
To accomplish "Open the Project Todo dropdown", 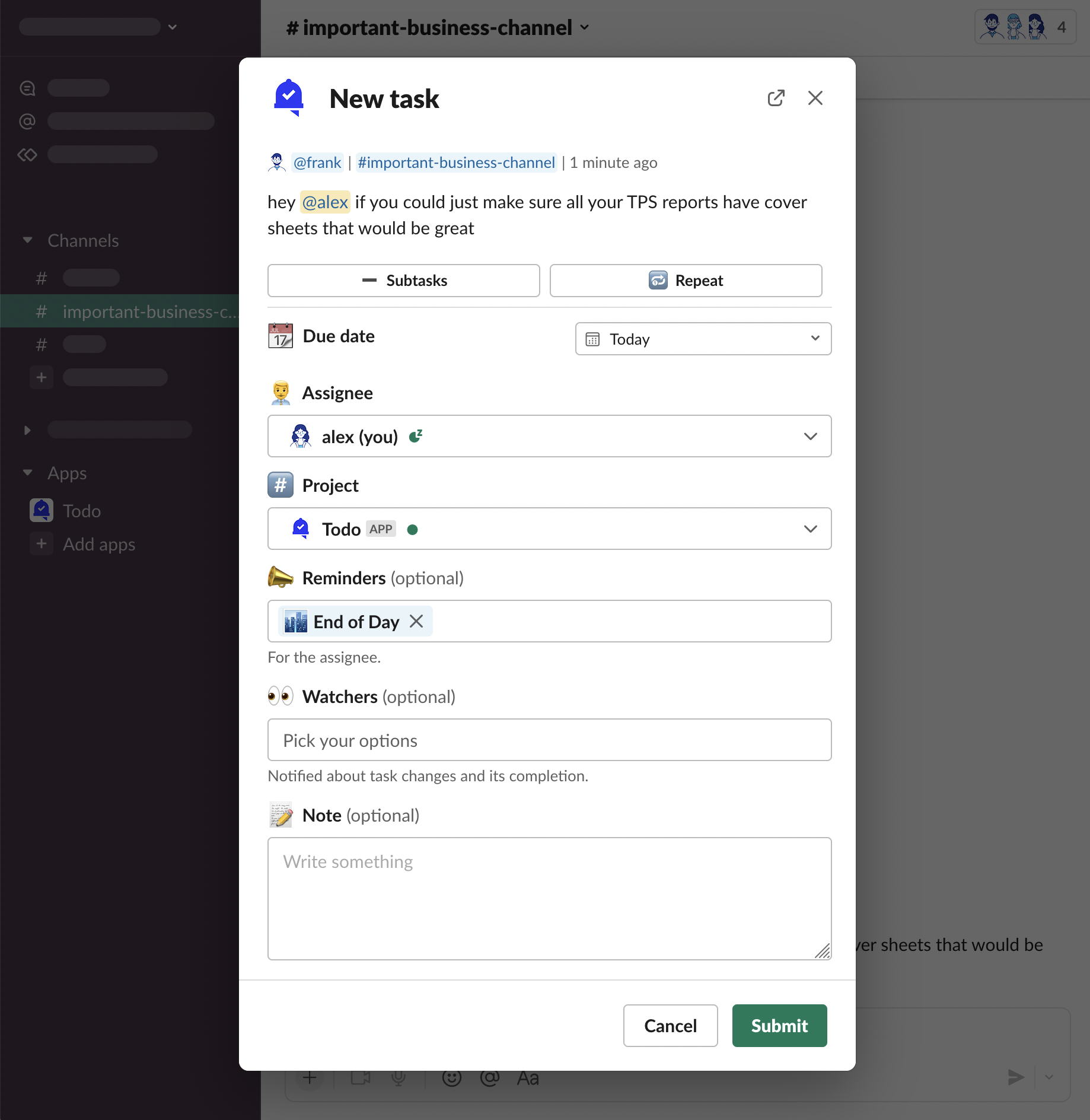I will [x=549, y=529].
